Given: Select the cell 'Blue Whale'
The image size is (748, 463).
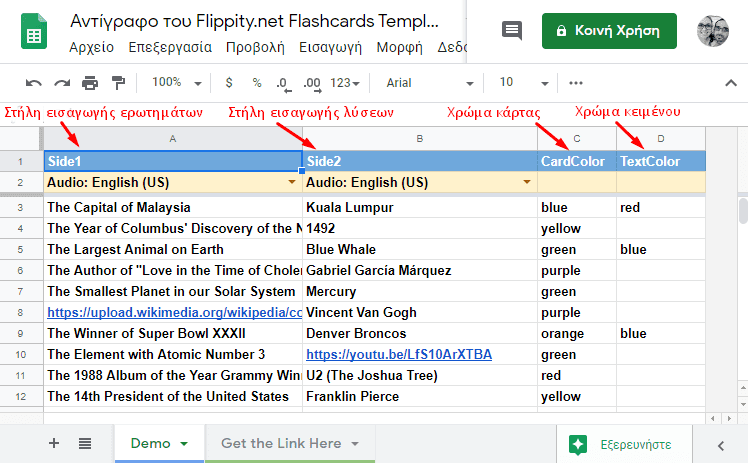Looking at the screenshot, I should (x=420, y=249).
